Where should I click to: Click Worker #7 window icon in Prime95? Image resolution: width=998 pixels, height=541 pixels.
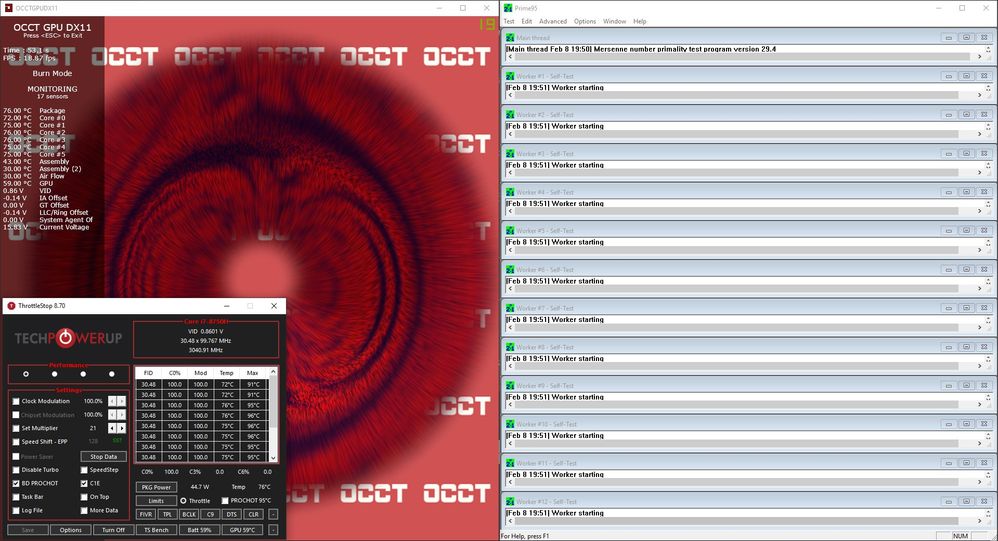click(510, 309)
